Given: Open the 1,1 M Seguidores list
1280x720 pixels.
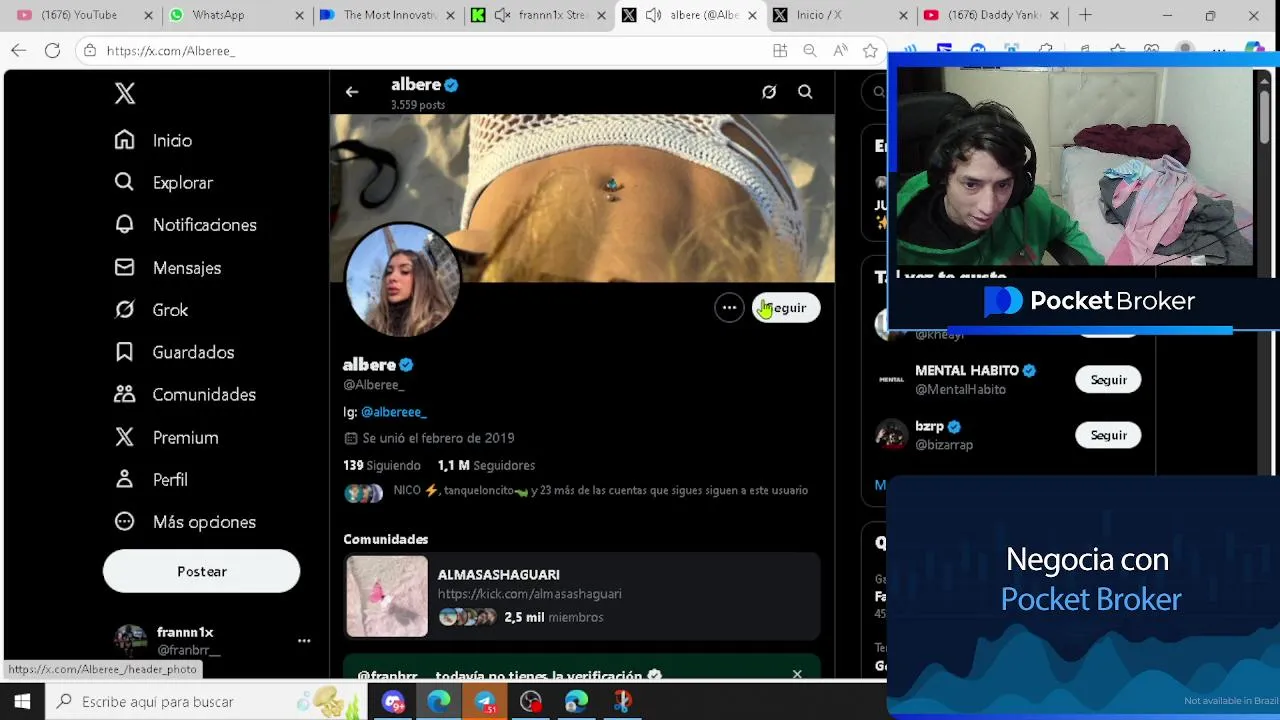Looking at the screenshot, I should (486, 465).
